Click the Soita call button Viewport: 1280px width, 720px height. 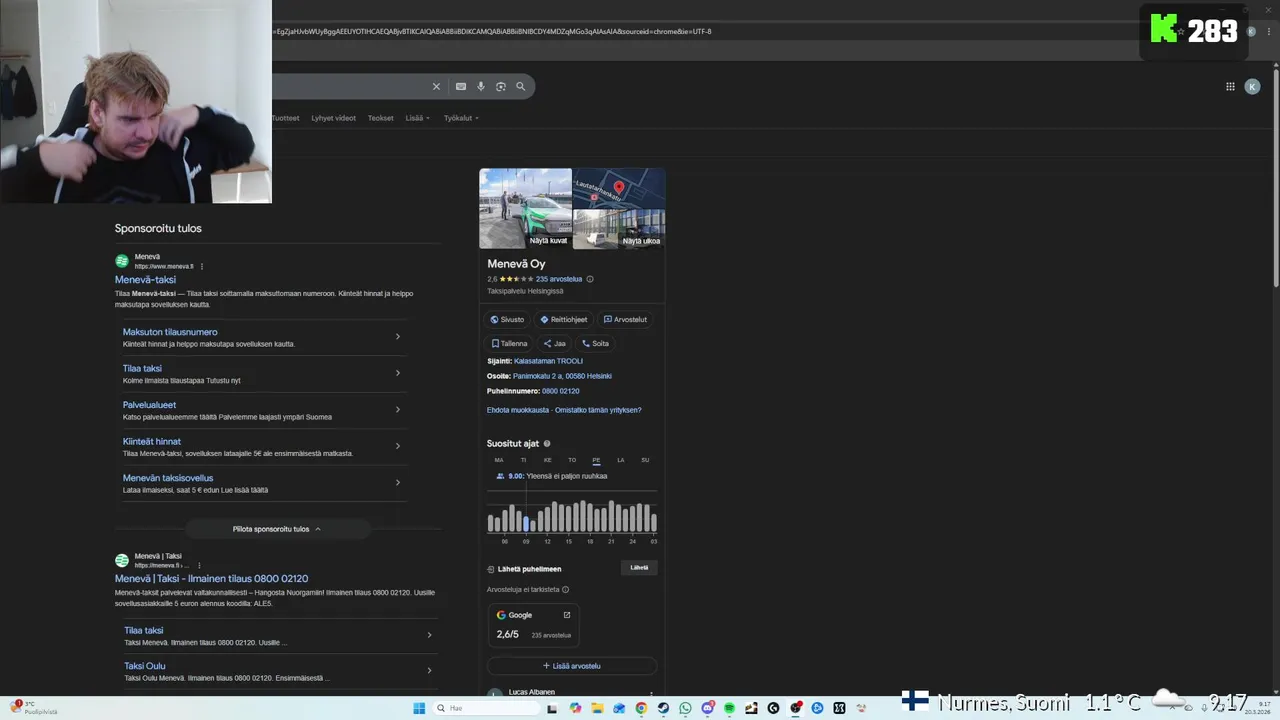596,343
